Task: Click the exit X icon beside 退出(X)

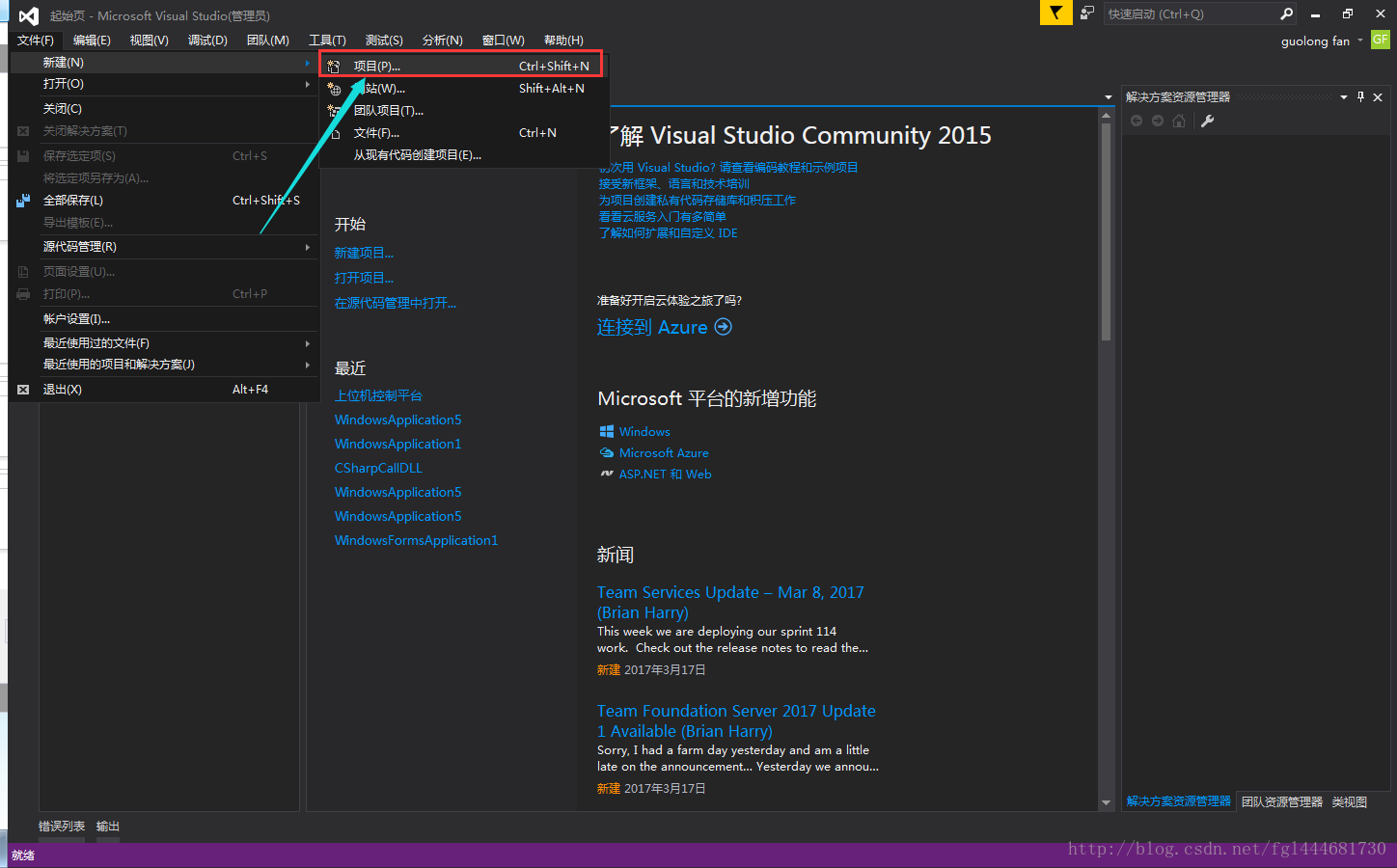Action: click(x=23, y=390)
